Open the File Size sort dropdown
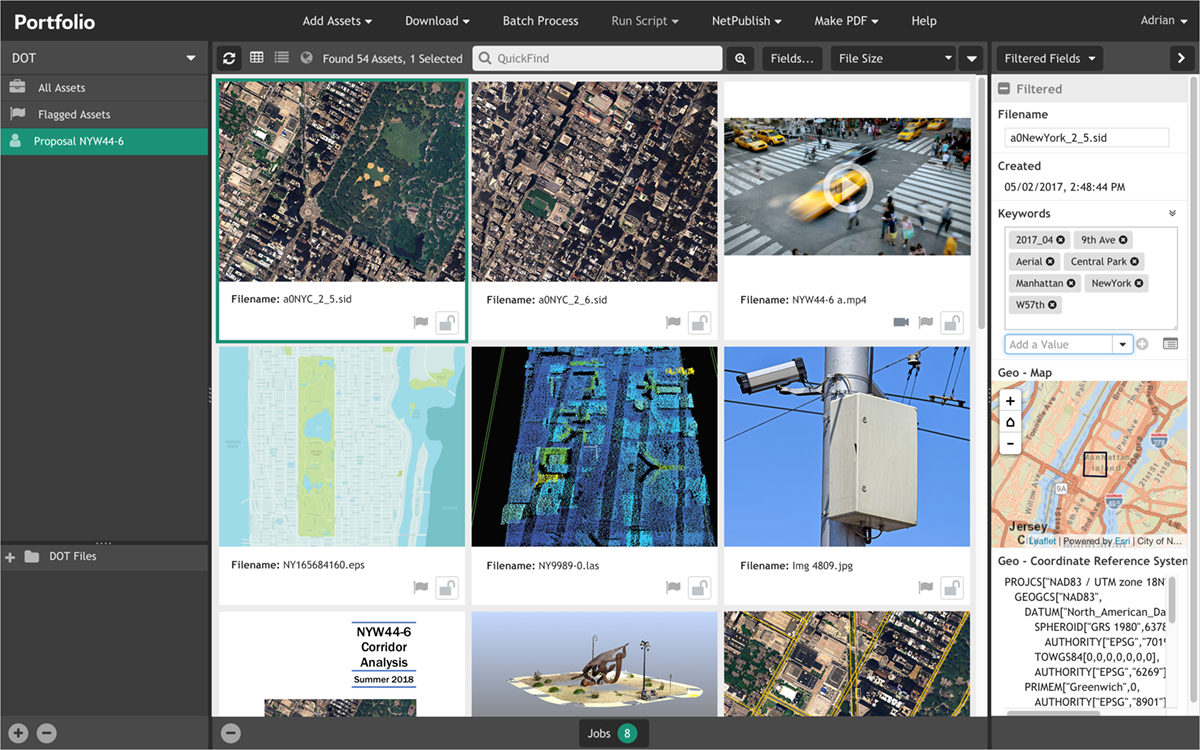The height and width of the screenshot is (750, 1200). [893, 58]
